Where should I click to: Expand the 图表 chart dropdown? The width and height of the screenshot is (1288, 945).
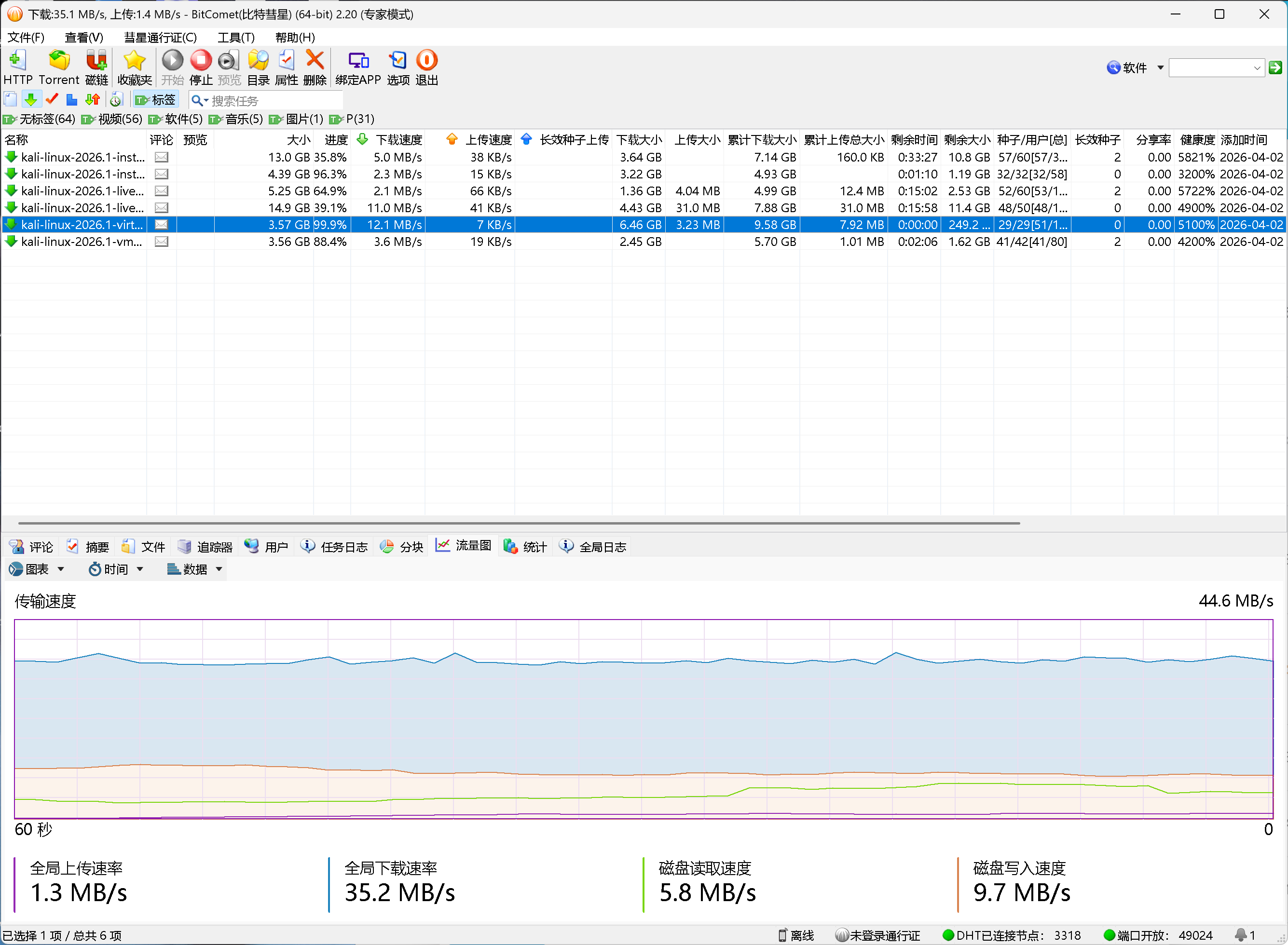pos(37,569)
